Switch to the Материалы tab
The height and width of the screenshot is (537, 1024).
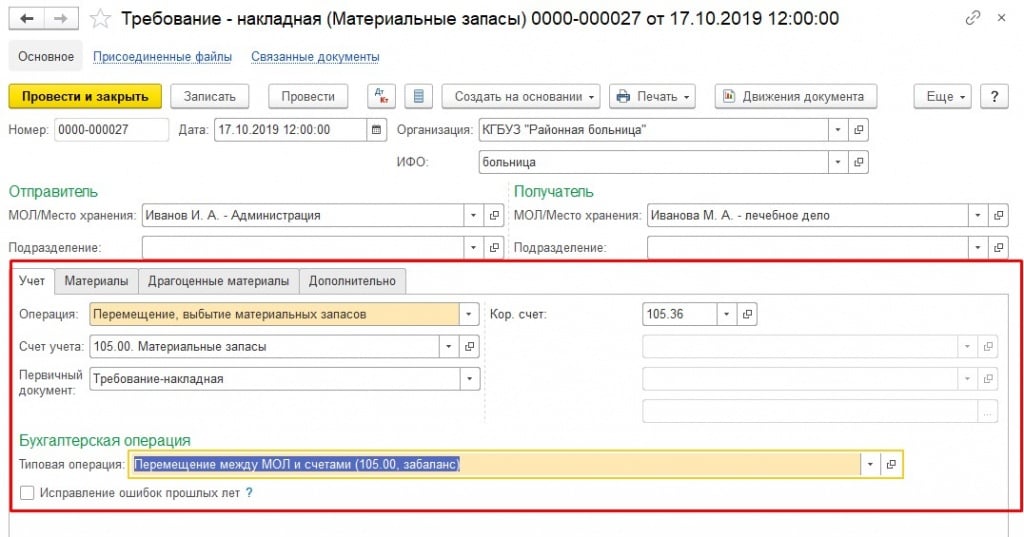point(96,281)
